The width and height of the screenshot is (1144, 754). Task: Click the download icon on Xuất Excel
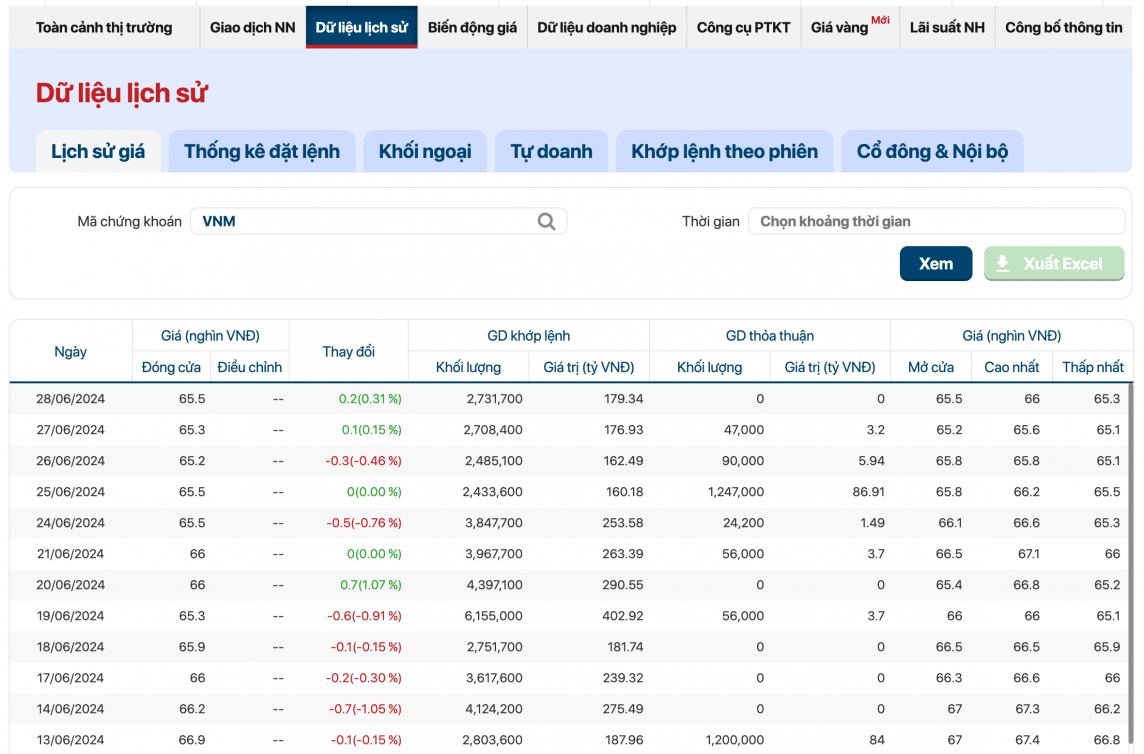pyautogui.click(x=1003, y=264)
